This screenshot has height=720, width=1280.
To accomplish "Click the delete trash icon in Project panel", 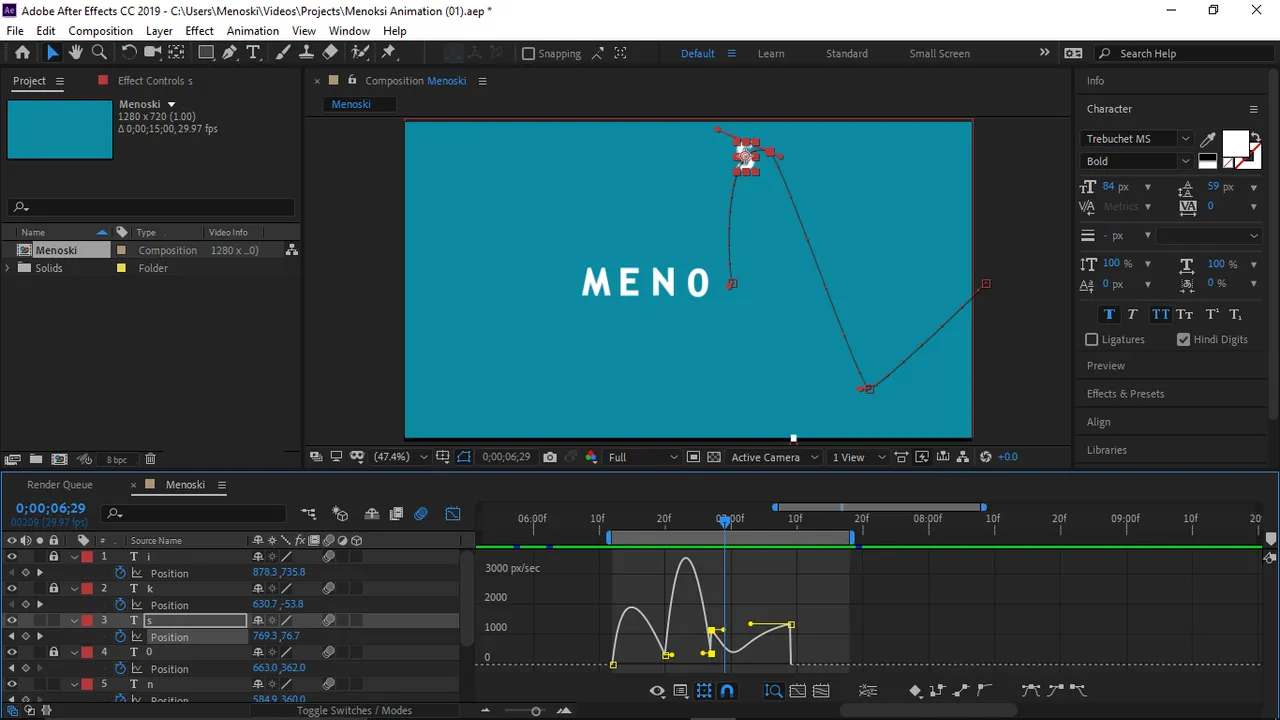I will [150, 459].
